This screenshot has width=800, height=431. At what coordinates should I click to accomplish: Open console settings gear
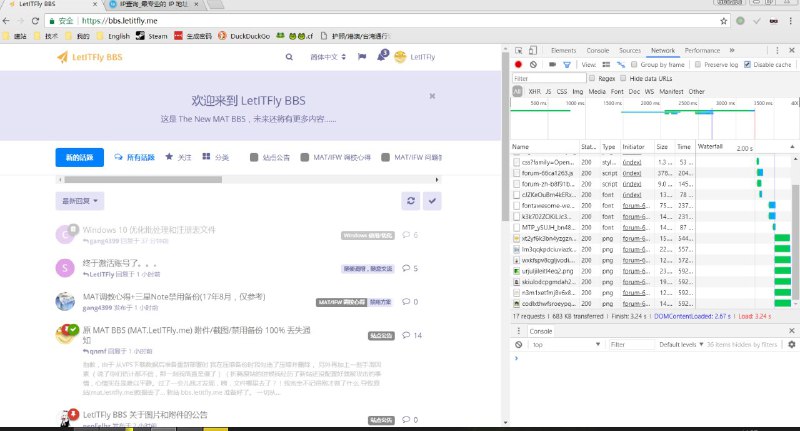point(791,345)
